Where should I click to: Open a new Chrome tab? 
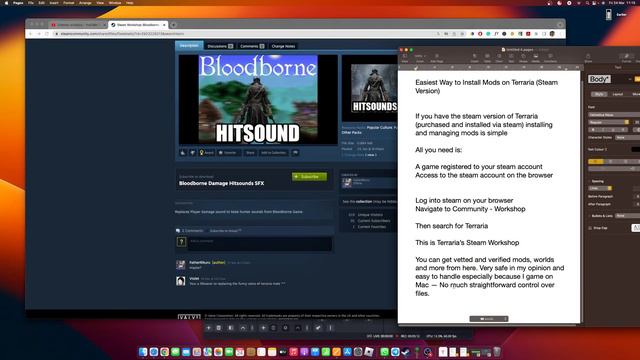click(x=173, y=25)
